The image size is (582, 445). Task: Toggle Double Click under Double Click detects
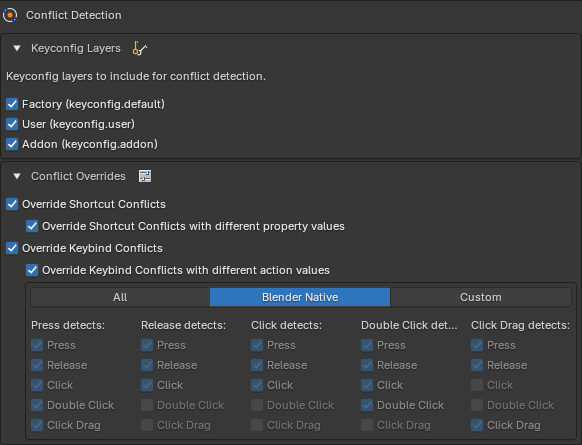pos(367,405)
